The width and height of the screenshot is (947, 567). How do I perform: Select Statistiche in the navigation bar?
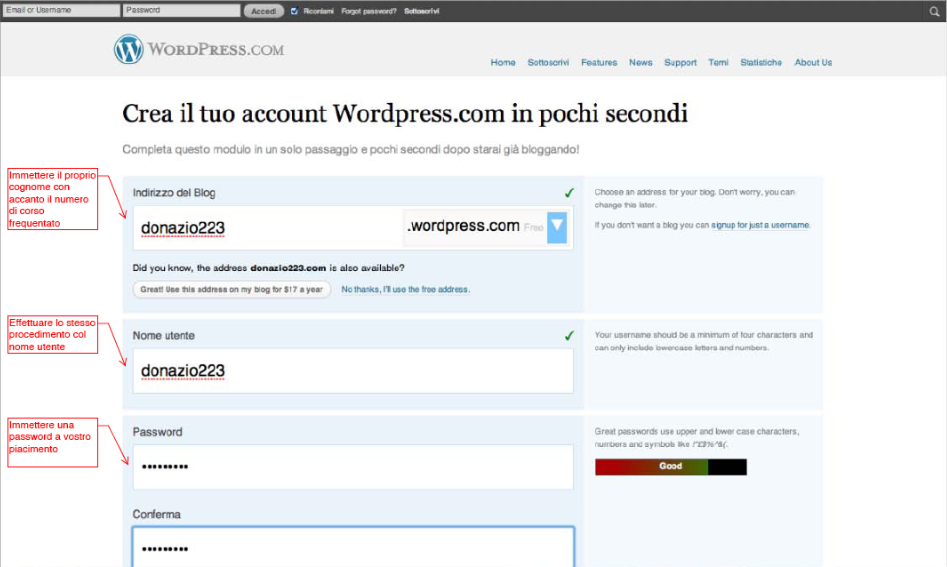point(761,62)
